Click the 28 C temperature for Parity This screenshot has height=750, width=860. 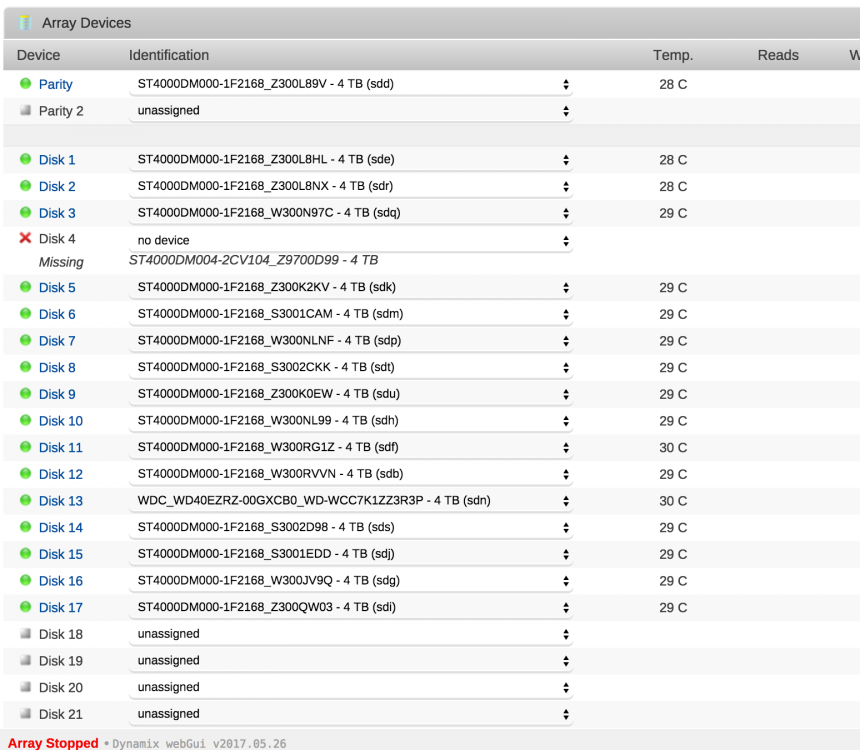(x=673, y=84)
